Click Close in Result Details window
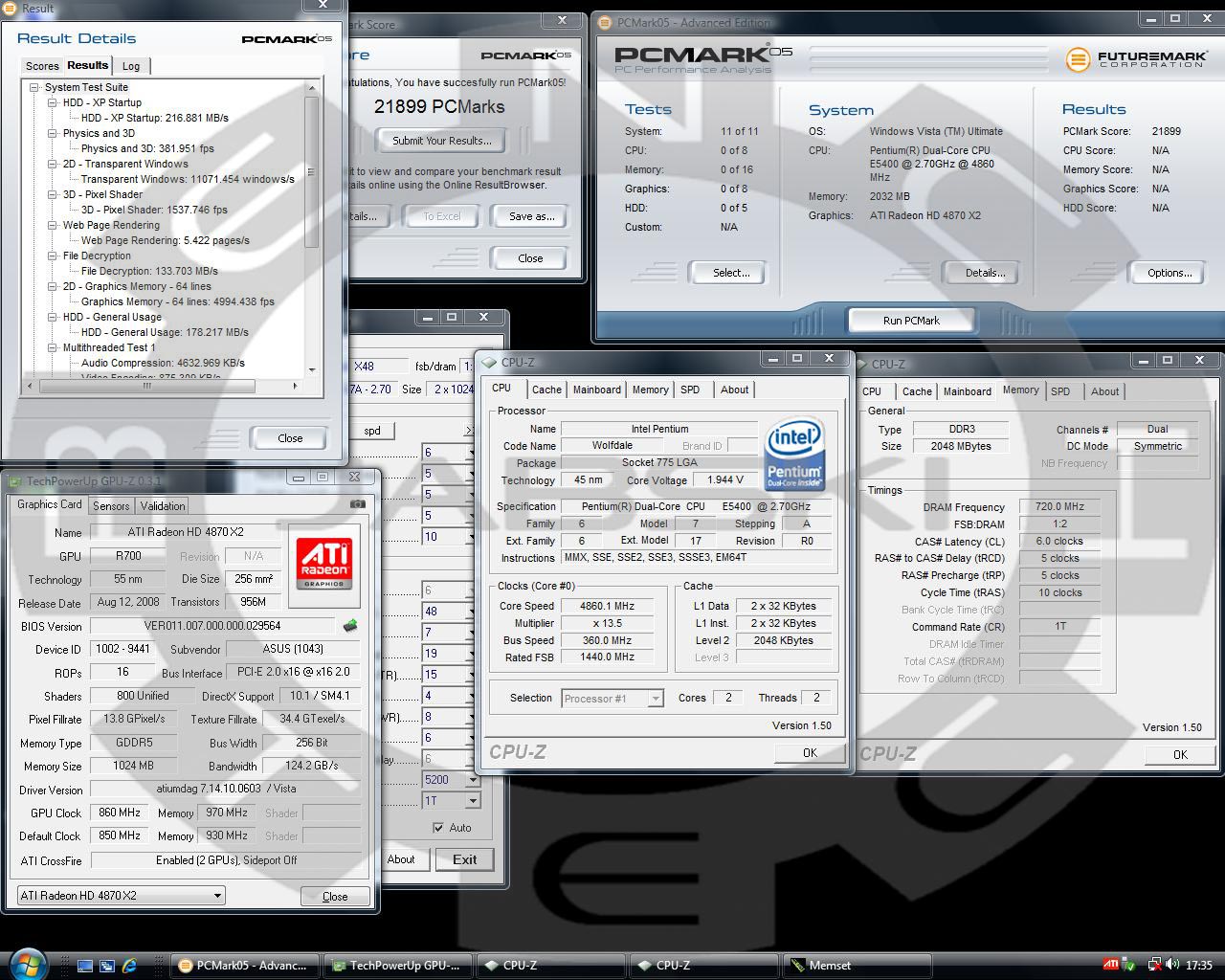Screen dimensions: 1225x980 290,438
